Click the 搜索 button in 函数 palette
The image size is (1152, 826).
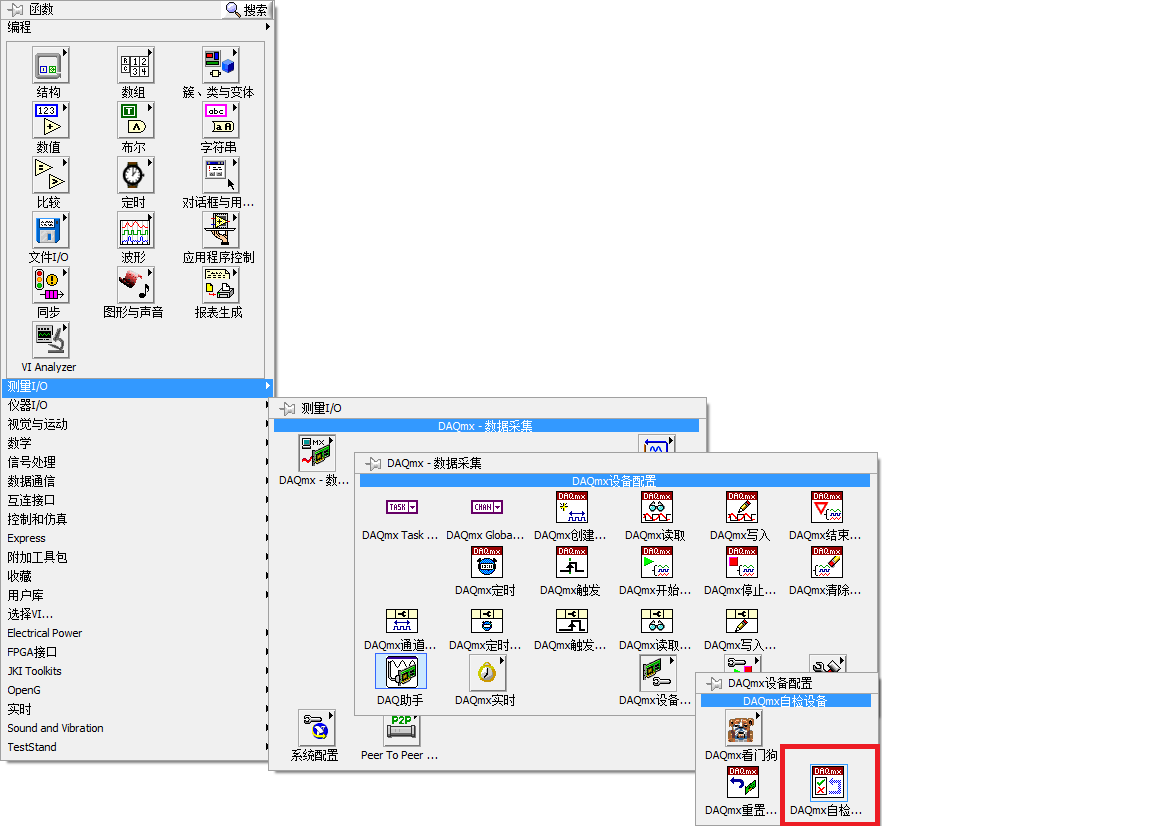[x=246, y=10]
